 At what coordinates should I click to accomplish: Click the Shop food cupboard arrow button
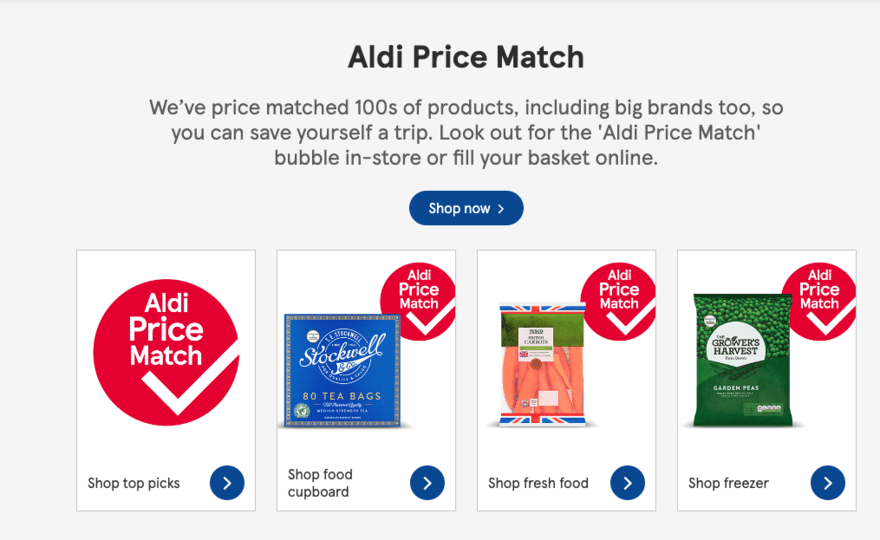(427, 483)
